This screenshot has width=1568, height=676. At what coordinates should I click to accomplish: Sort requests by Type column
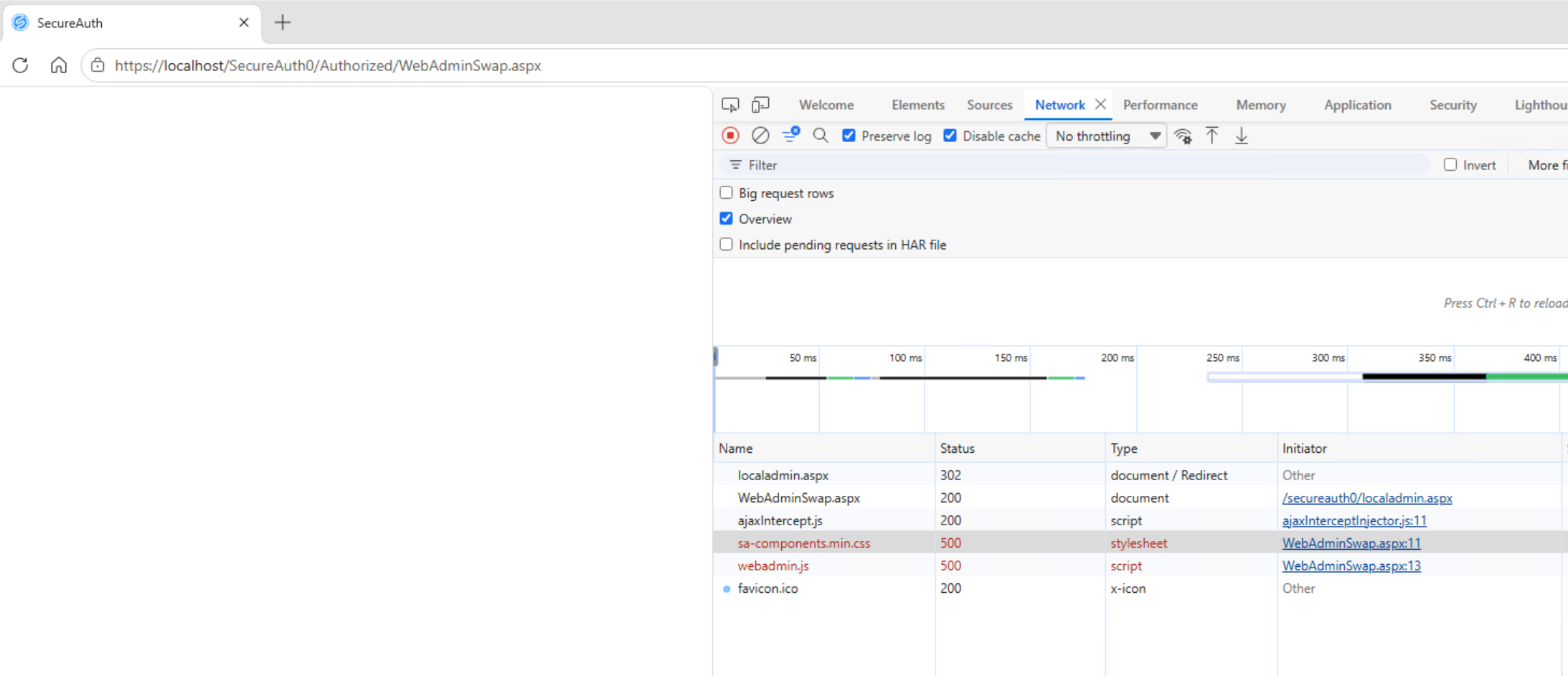pos(1191,448)
